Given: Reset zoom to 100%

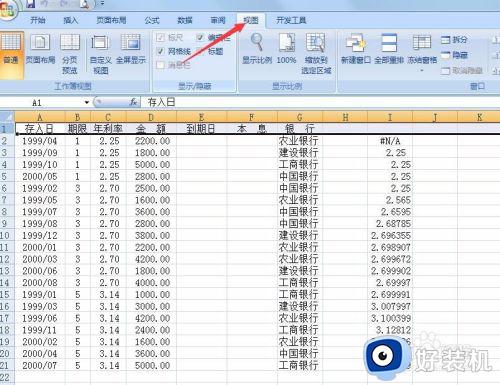Looking at the screenshot, I should (x=287, y=49).
